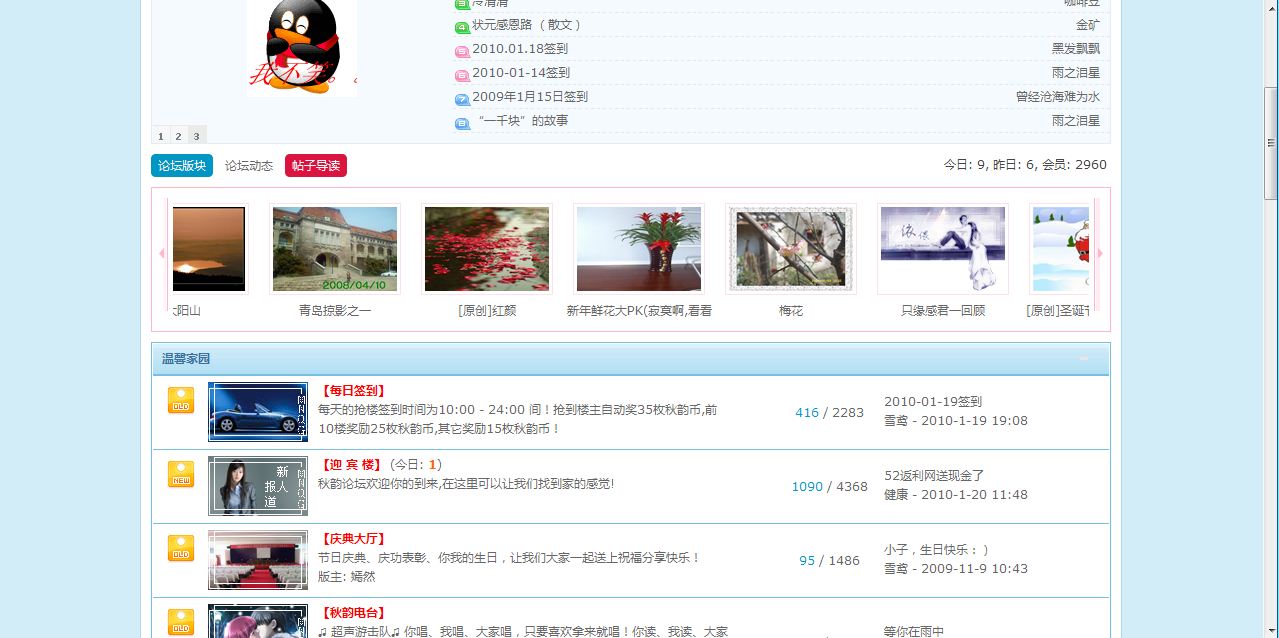Enter the 【每日签到】 board
Screen dimensions: 1279x638
click(353, 391)
